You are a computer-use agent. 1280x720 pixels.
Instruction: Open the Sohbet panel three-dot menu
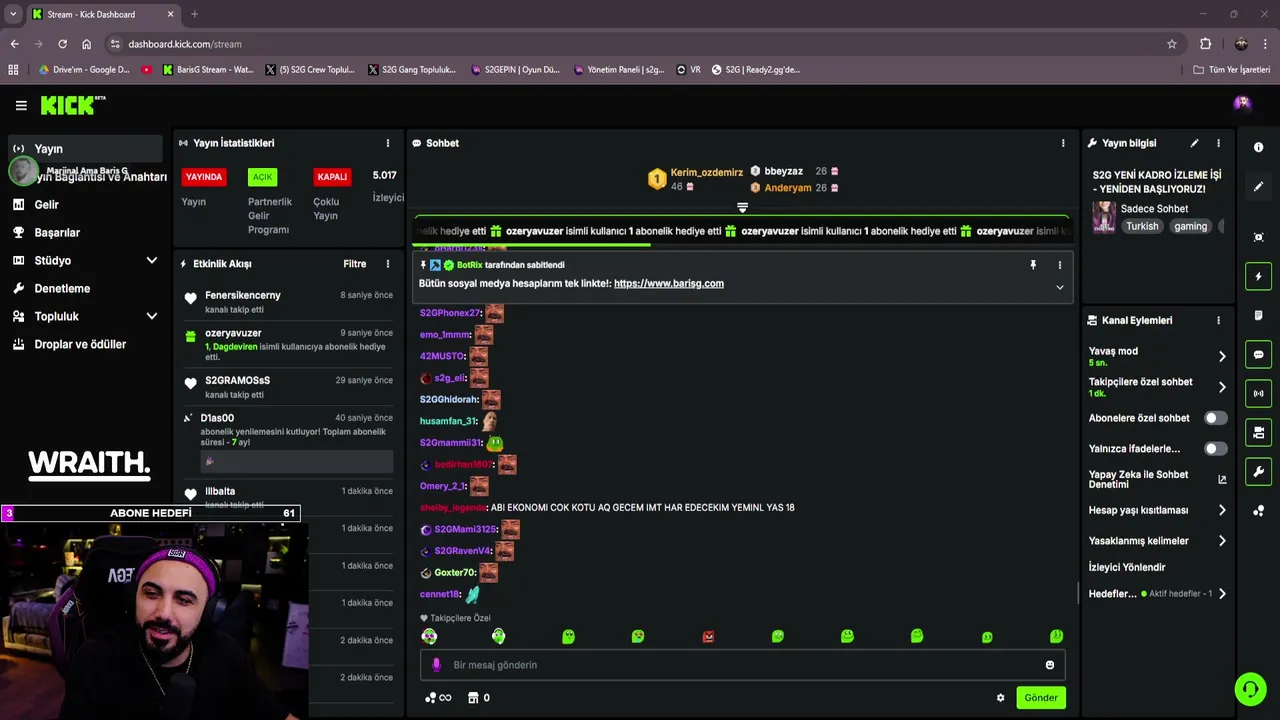(x=1063, y=143)
